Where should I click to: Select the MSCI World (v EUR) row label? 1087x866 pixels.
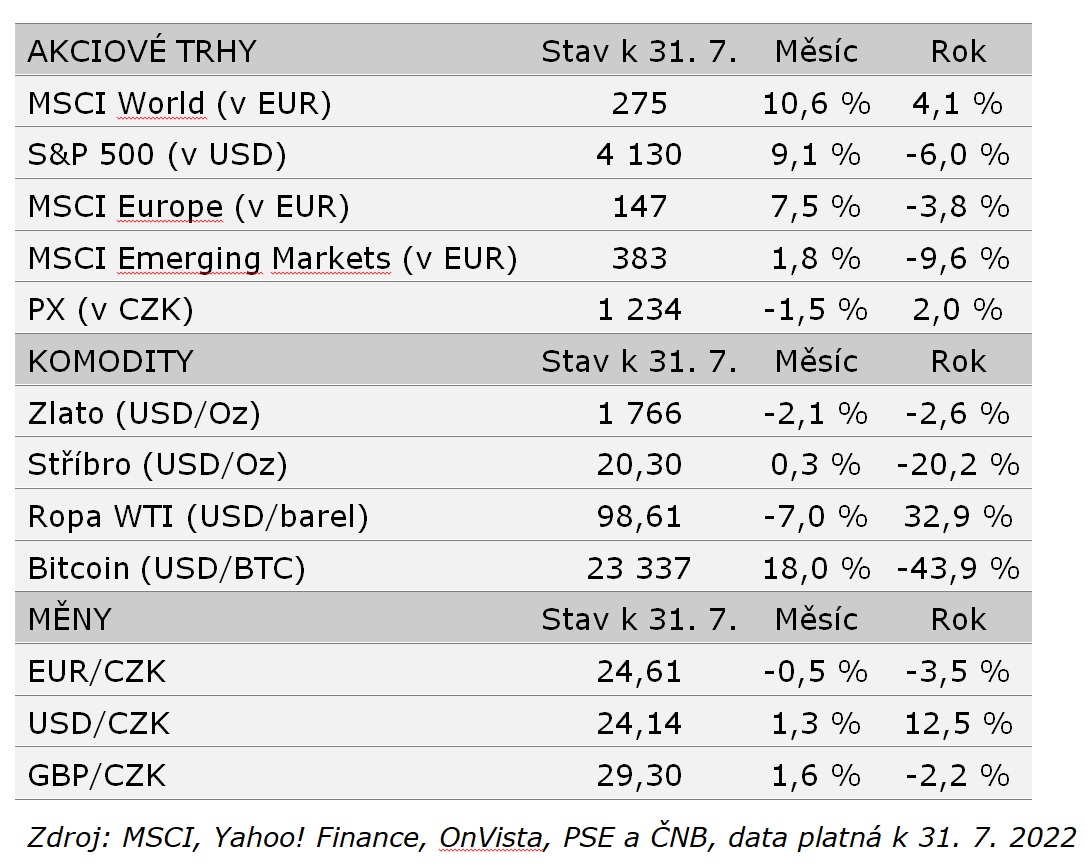click(x=179, y=103)
